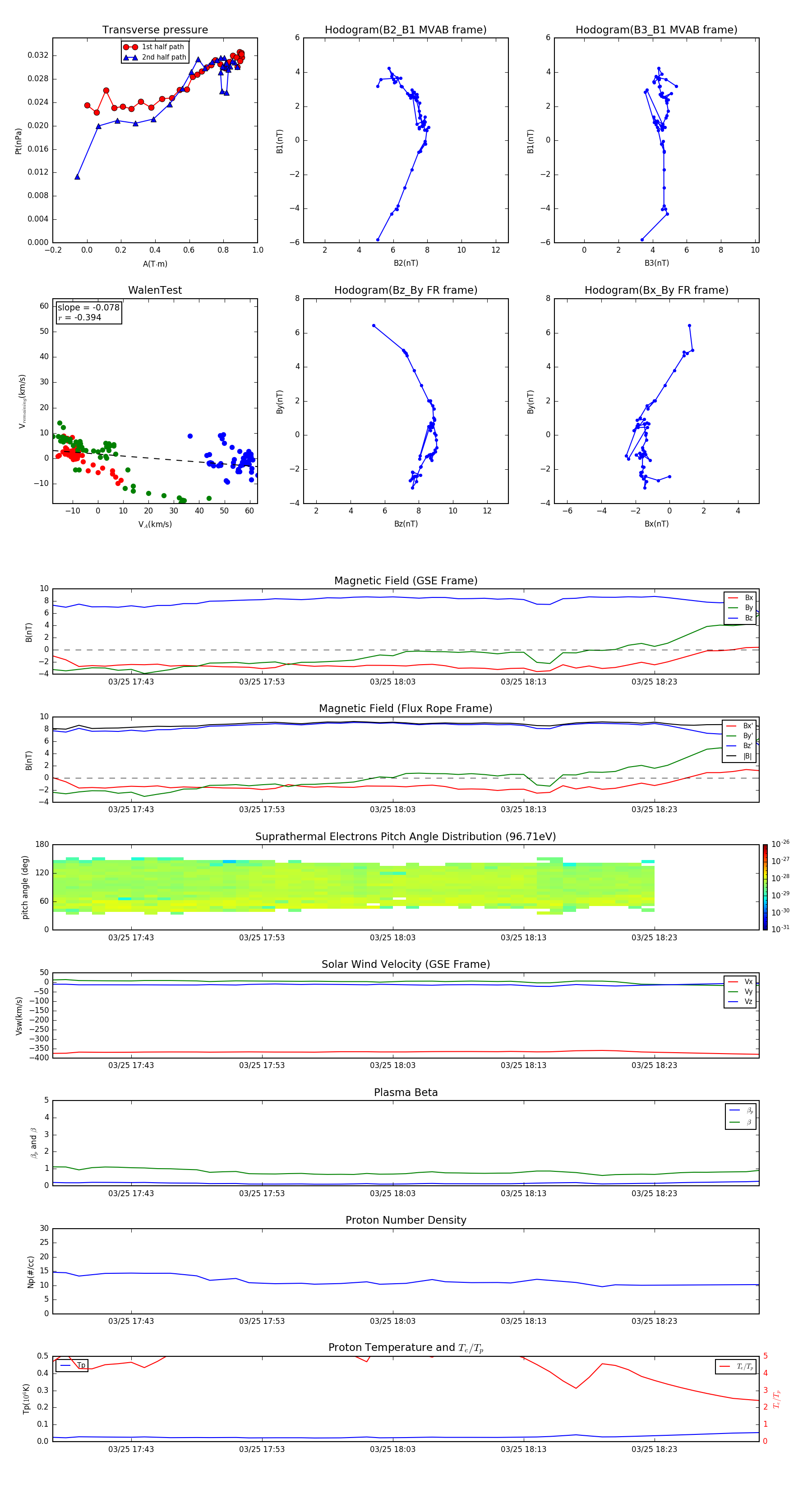Screen dimensions: 812x1489
Task: Click the "Transverse pressure" plot title
Action: (x=155, y=29)
